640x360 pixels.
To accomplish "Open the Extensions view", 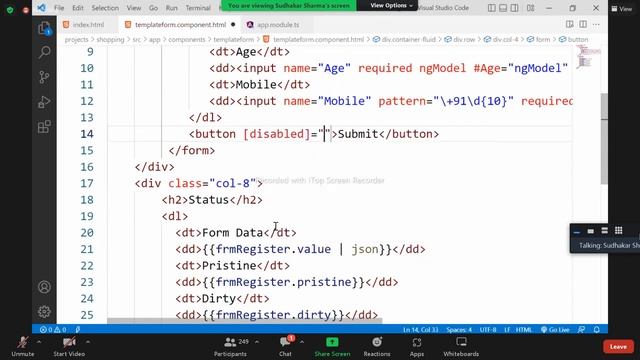I will pyautogui.click(x=44, y=127).
